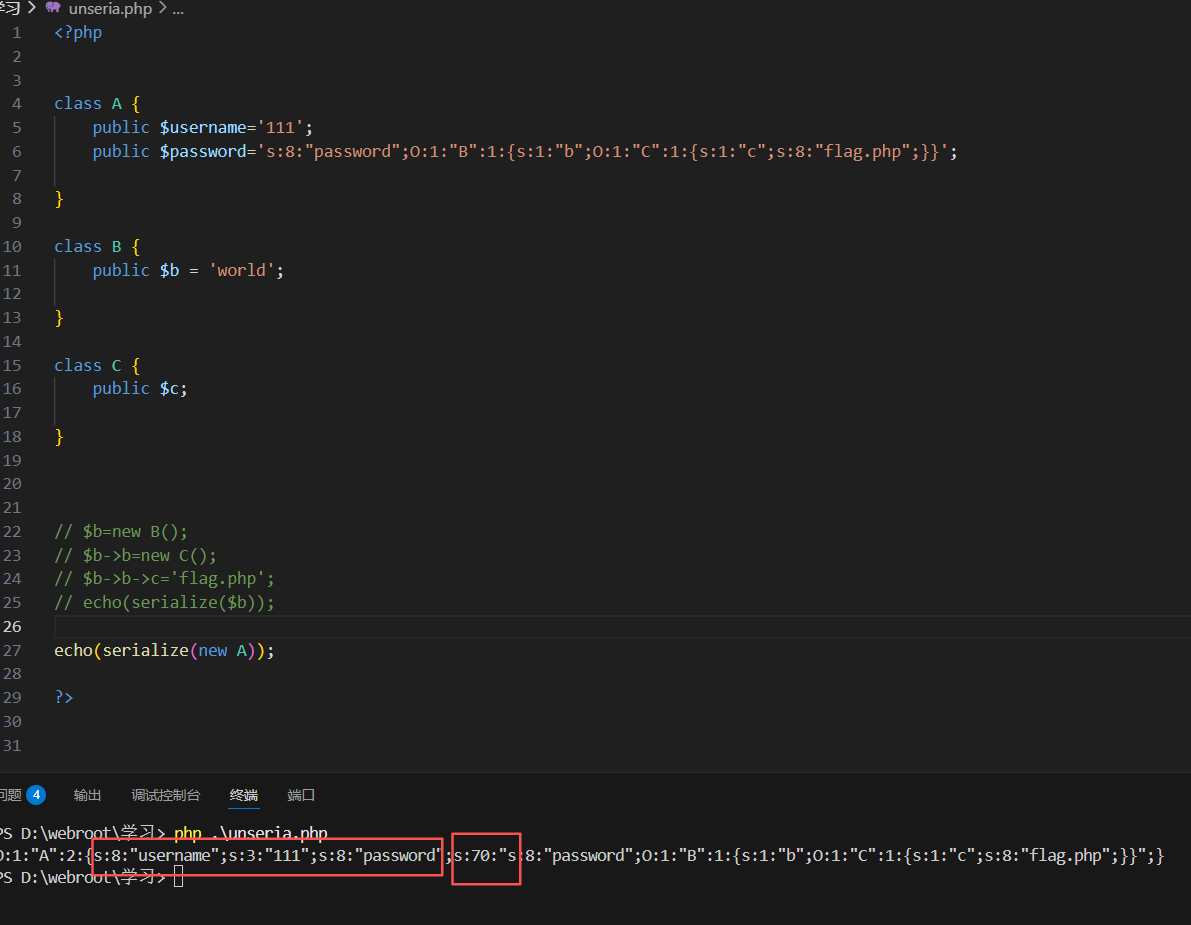Open the 问题 panel tab
The width and height of the screenshot is (1191, 925).
click(x=10, y=795)
